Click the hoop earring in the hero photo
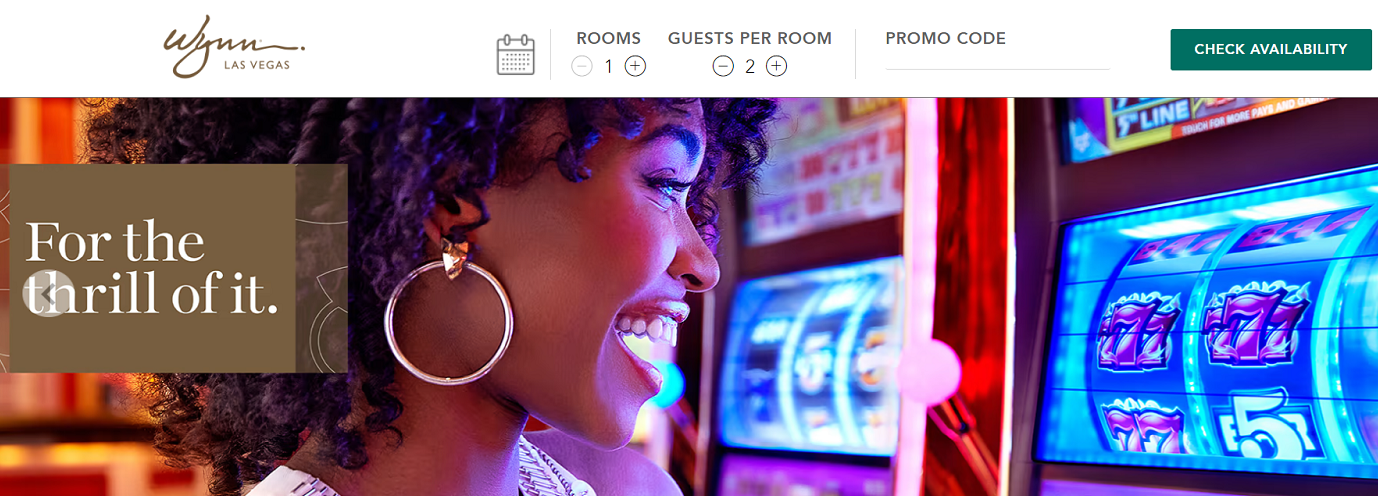Screen dimensions: 1378x496 click(x=449, y=315)
